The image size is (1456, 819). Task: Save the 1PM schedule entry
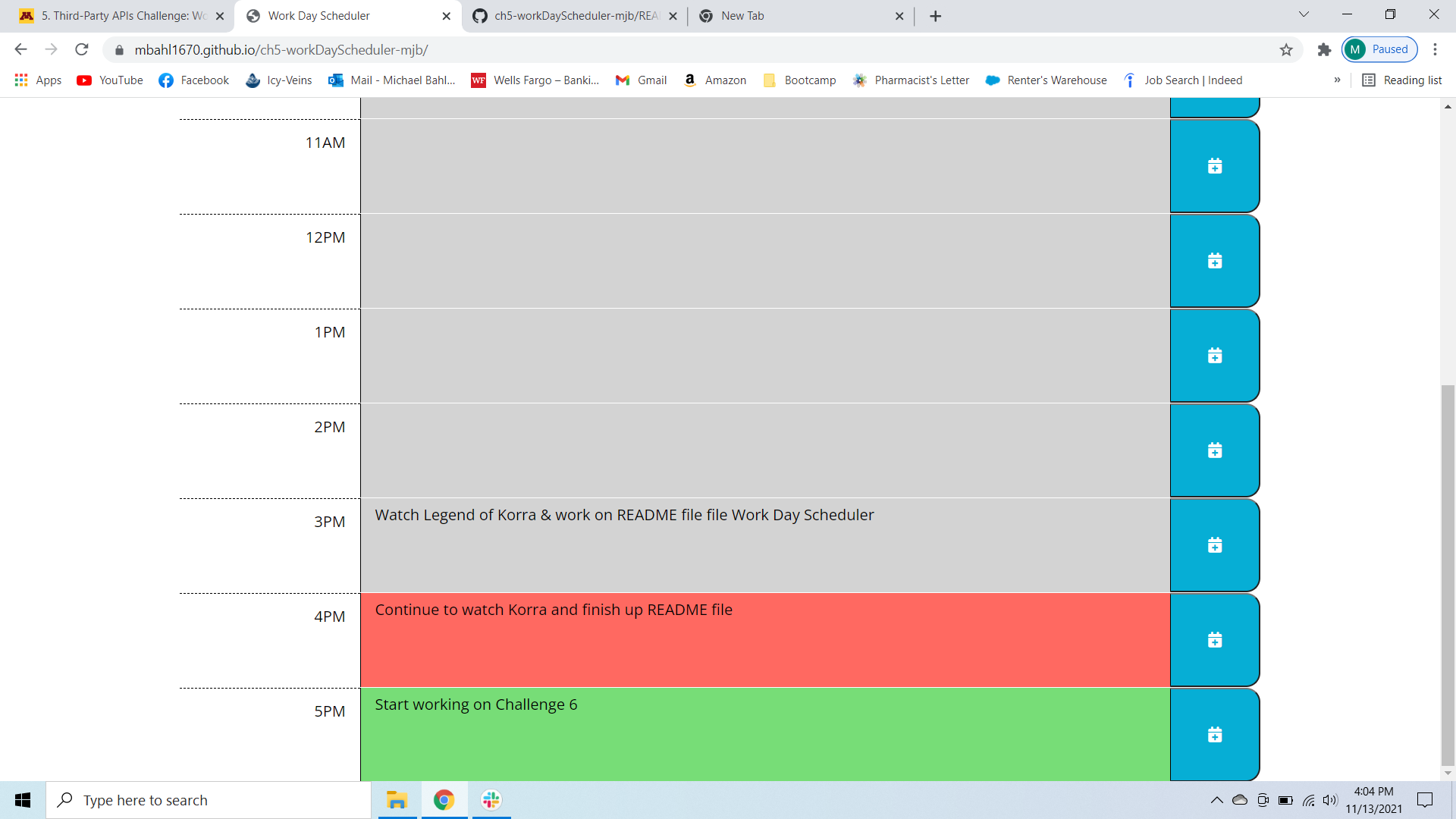pyautogui.click(x=1214, y=356)
